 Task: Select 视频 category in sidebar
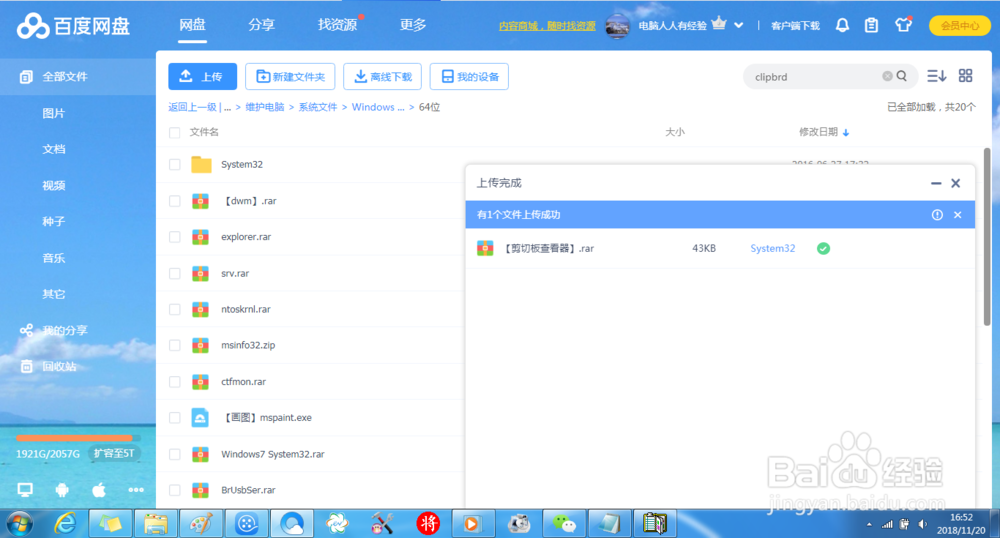click(x=54, y=185)
